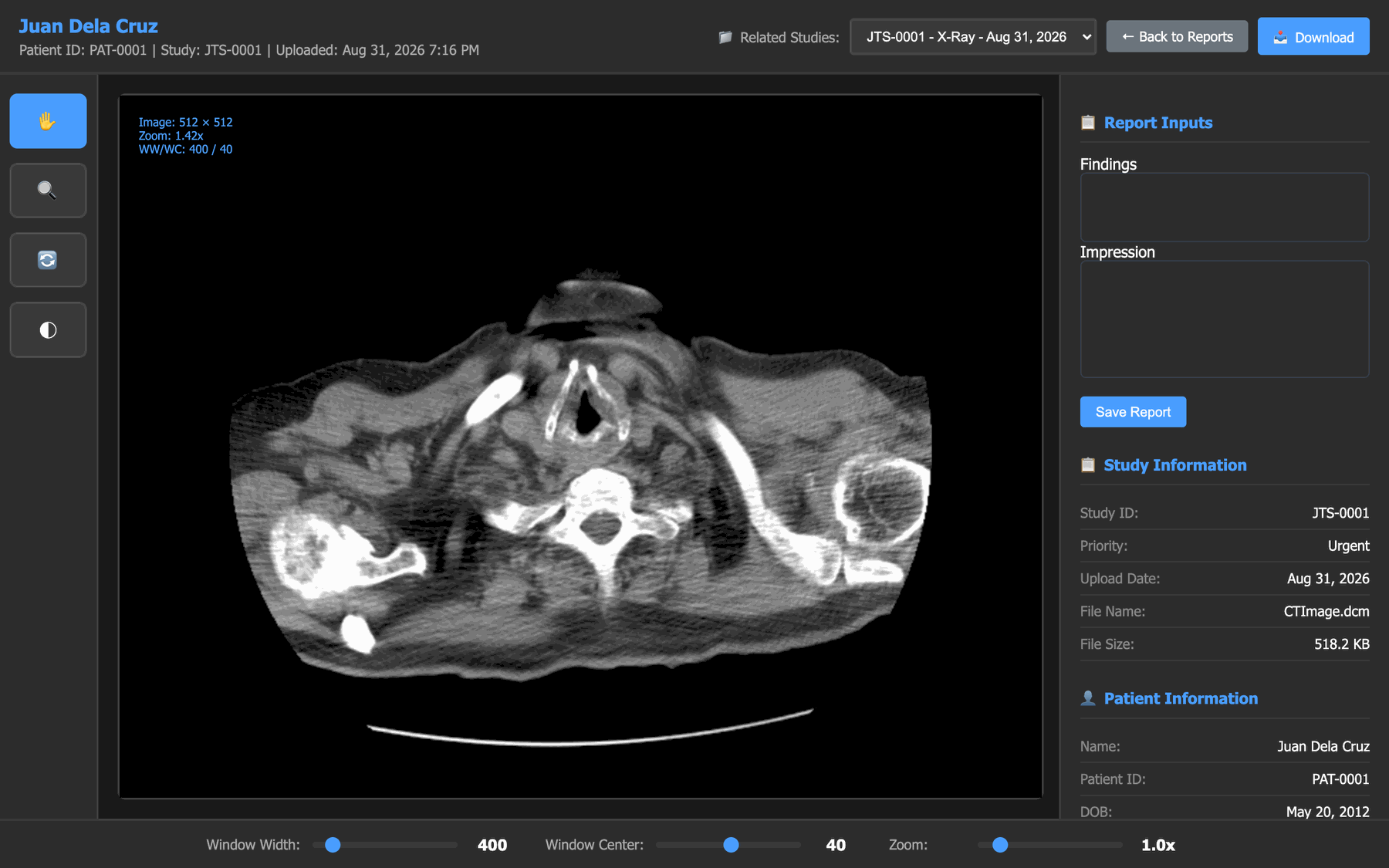Click the Patient ID/Study/Uploaded subtitle line
This screenshot has width=1389, height=868.
(249, 50)
